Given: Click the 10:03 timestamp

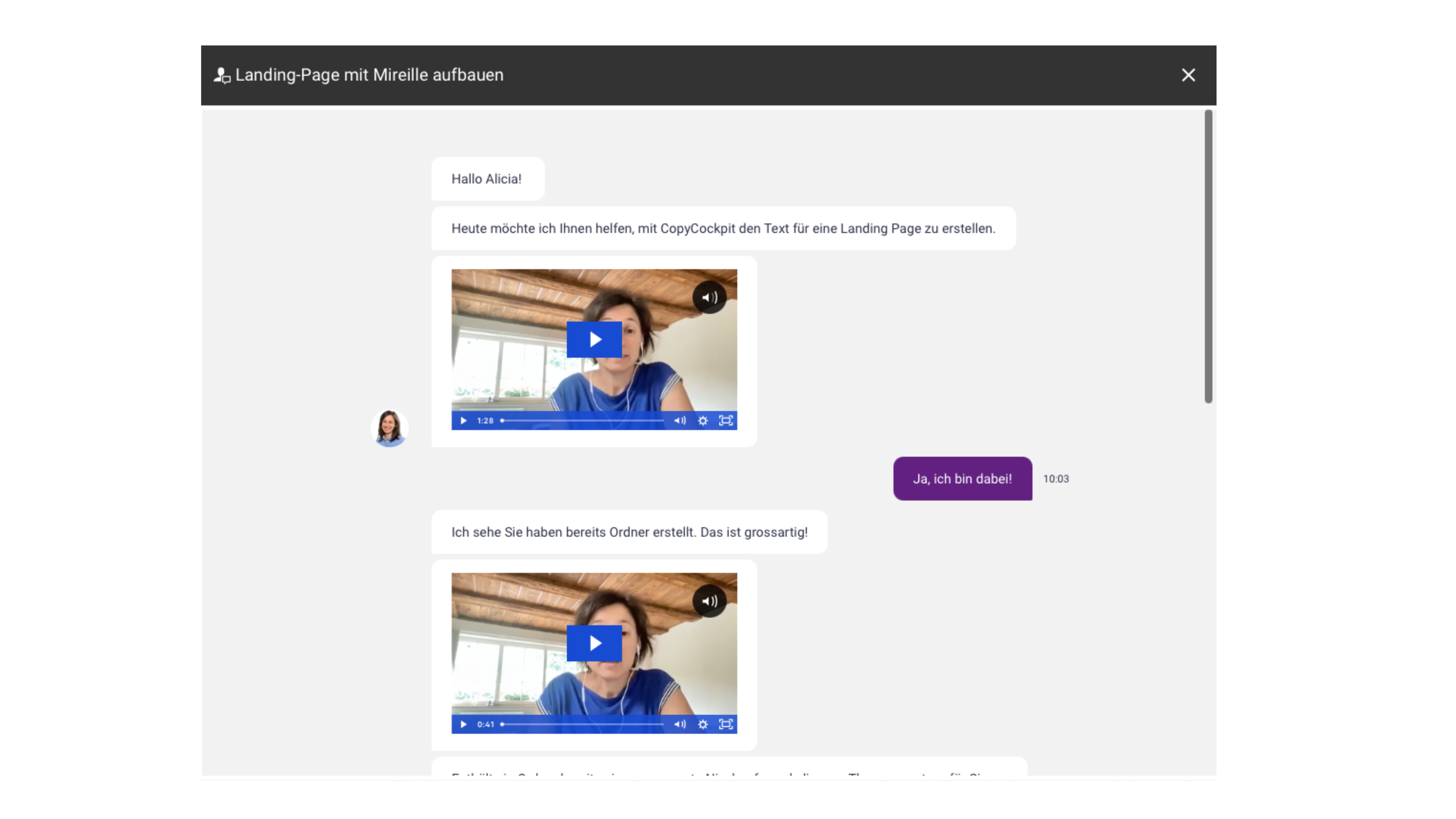Looking at the screenshot, I should point(1056,479).
